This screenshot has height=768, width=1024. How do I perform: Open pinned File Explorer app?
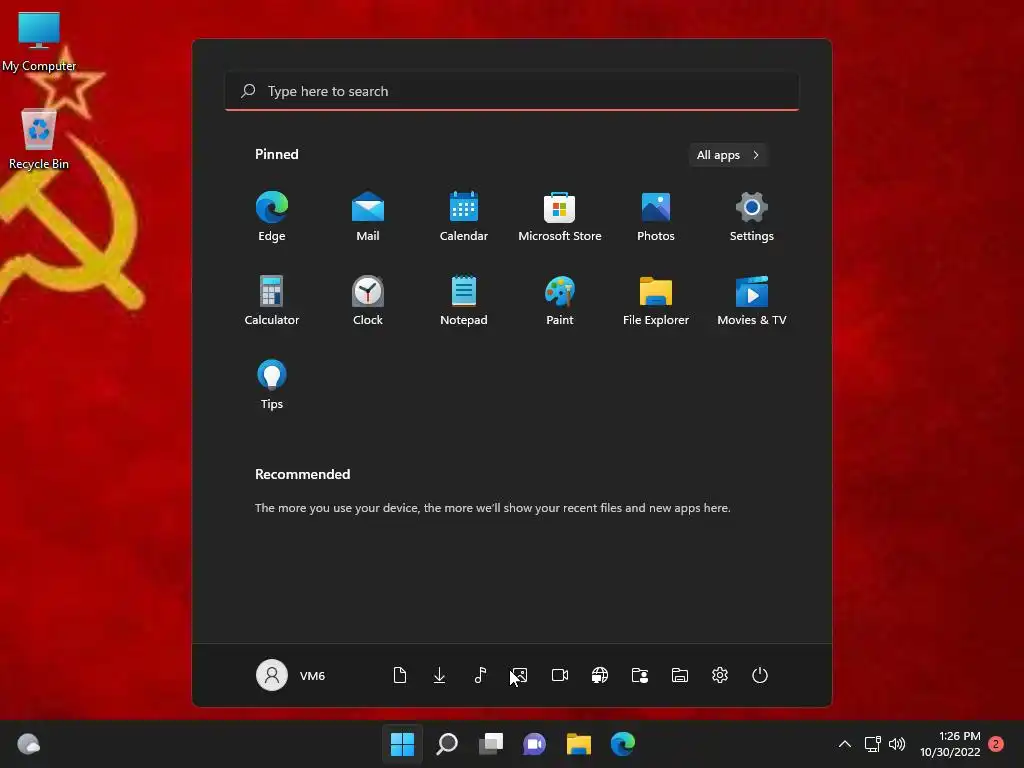pyautogui.click(x=656, y=300)
